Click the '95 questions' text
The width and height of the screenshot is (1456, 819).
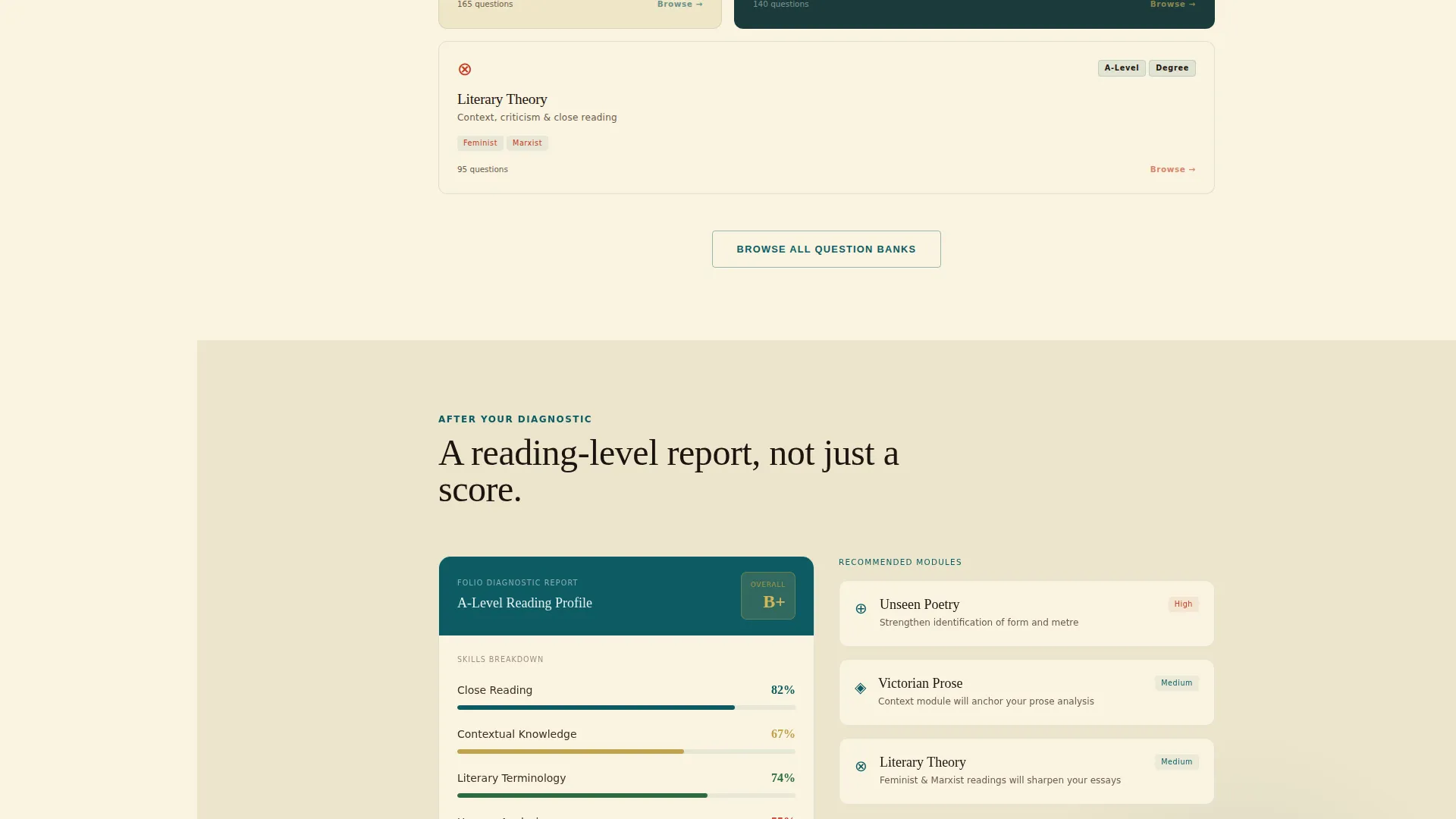click(x=482, y=170)
